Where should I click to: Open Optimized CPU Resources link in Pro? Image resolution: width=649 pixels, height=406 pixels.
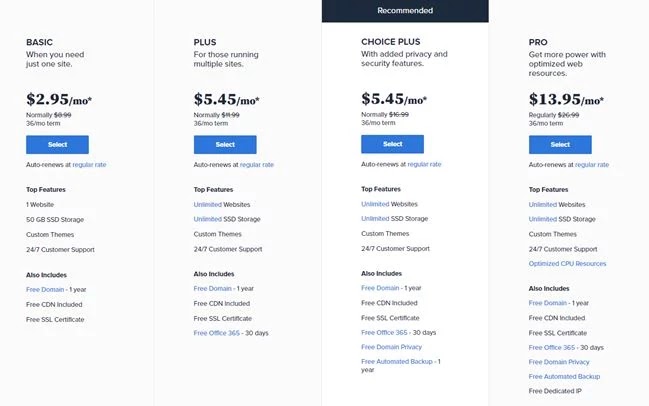[x=567, y=264]
